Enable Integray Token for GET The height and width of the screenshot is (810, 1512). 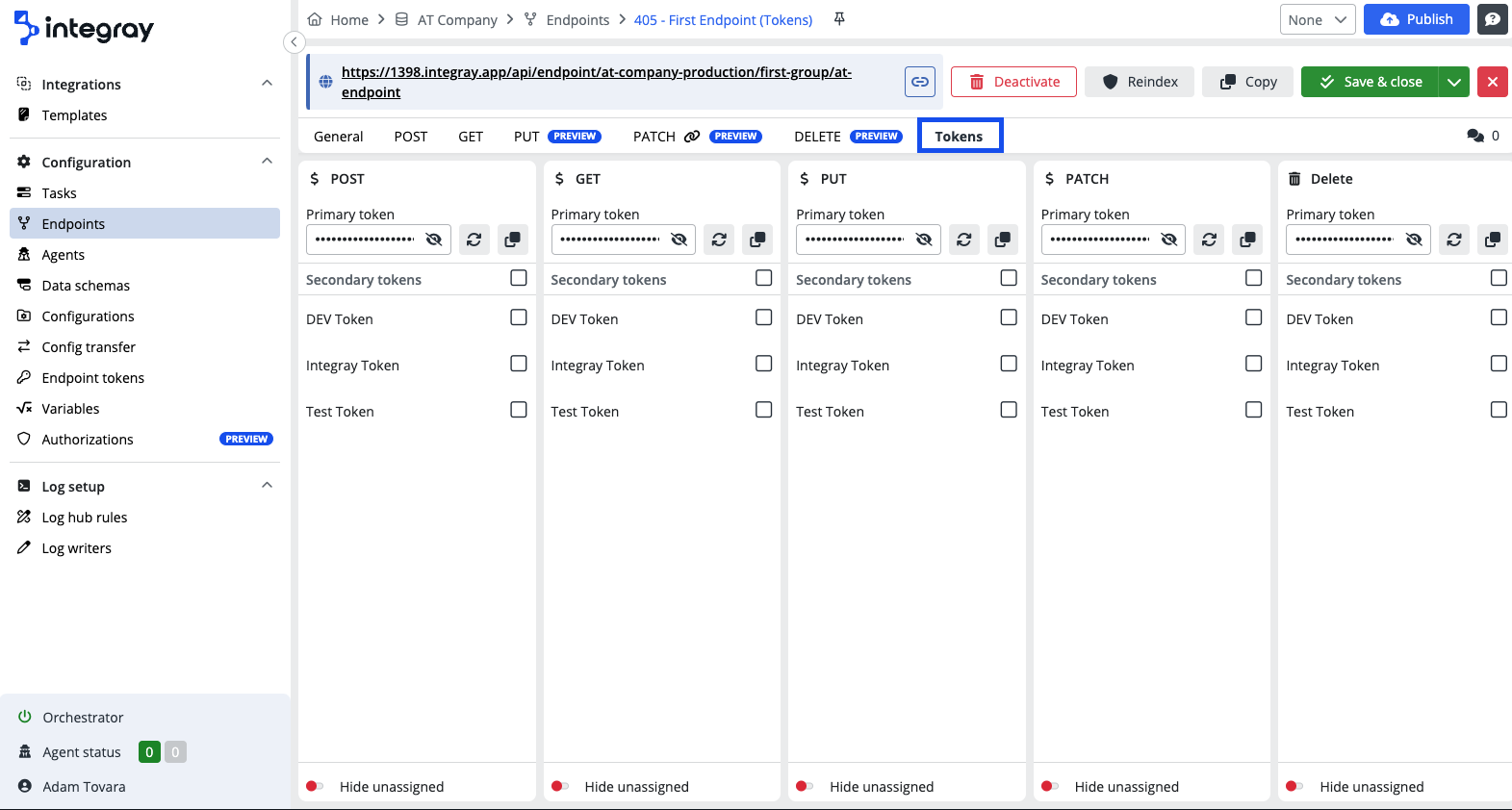[x=763, y=364]
